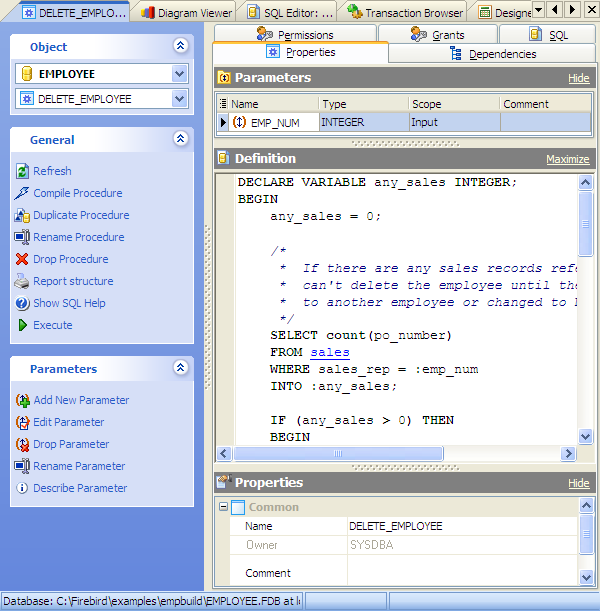
Task: Open the EMPLOYEE database dropdown
Action: pos(180,74)
